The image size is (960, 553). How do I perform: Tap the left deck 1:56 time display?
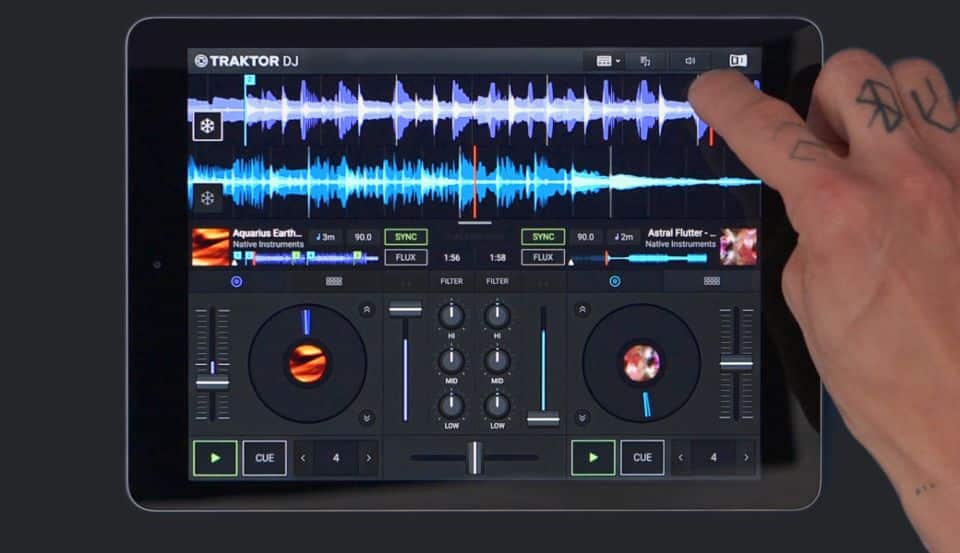pos(451,258)
